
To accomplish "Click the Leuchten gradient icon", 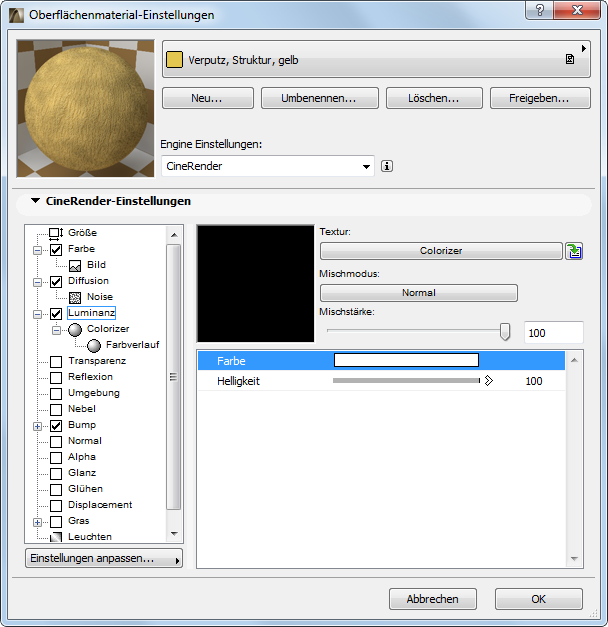I will (x=56, y=537).
